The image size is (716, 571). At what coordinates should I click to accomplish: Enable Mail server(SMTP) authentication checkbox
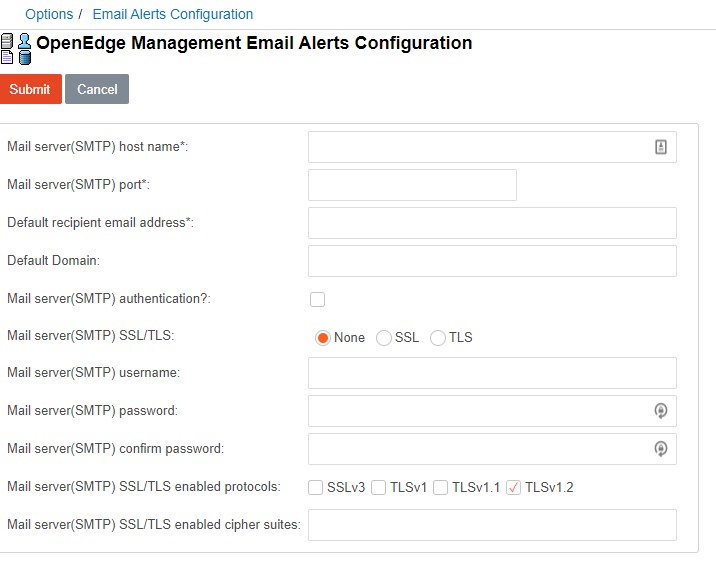tap(317, 300)
